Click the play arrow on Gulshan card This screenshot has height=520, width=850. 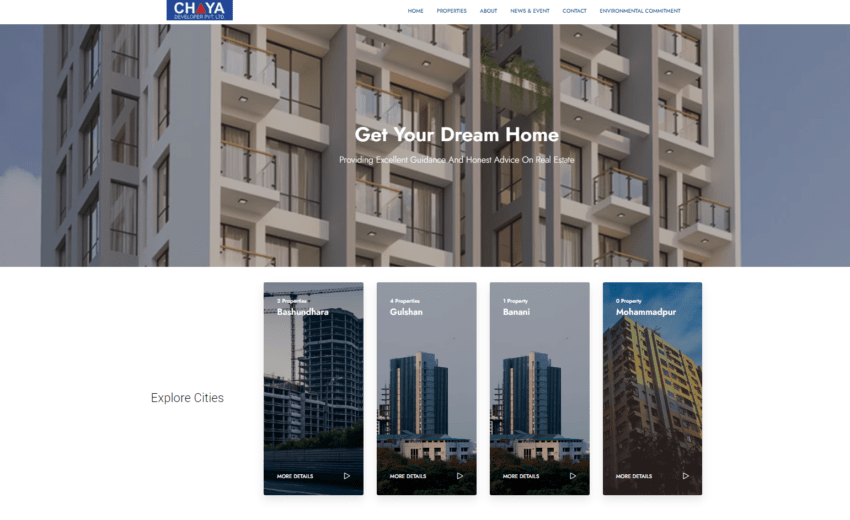point(460,476)
